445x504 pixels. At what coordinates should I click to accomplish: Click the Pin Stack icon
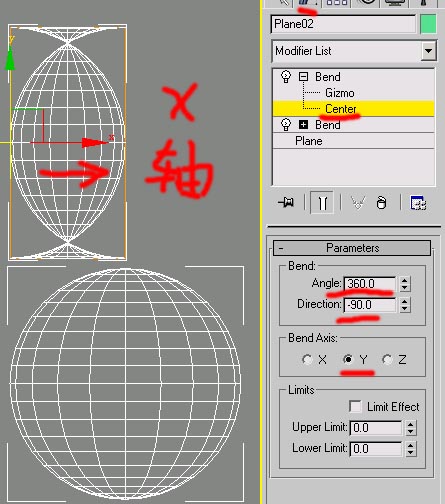point(286,202)
